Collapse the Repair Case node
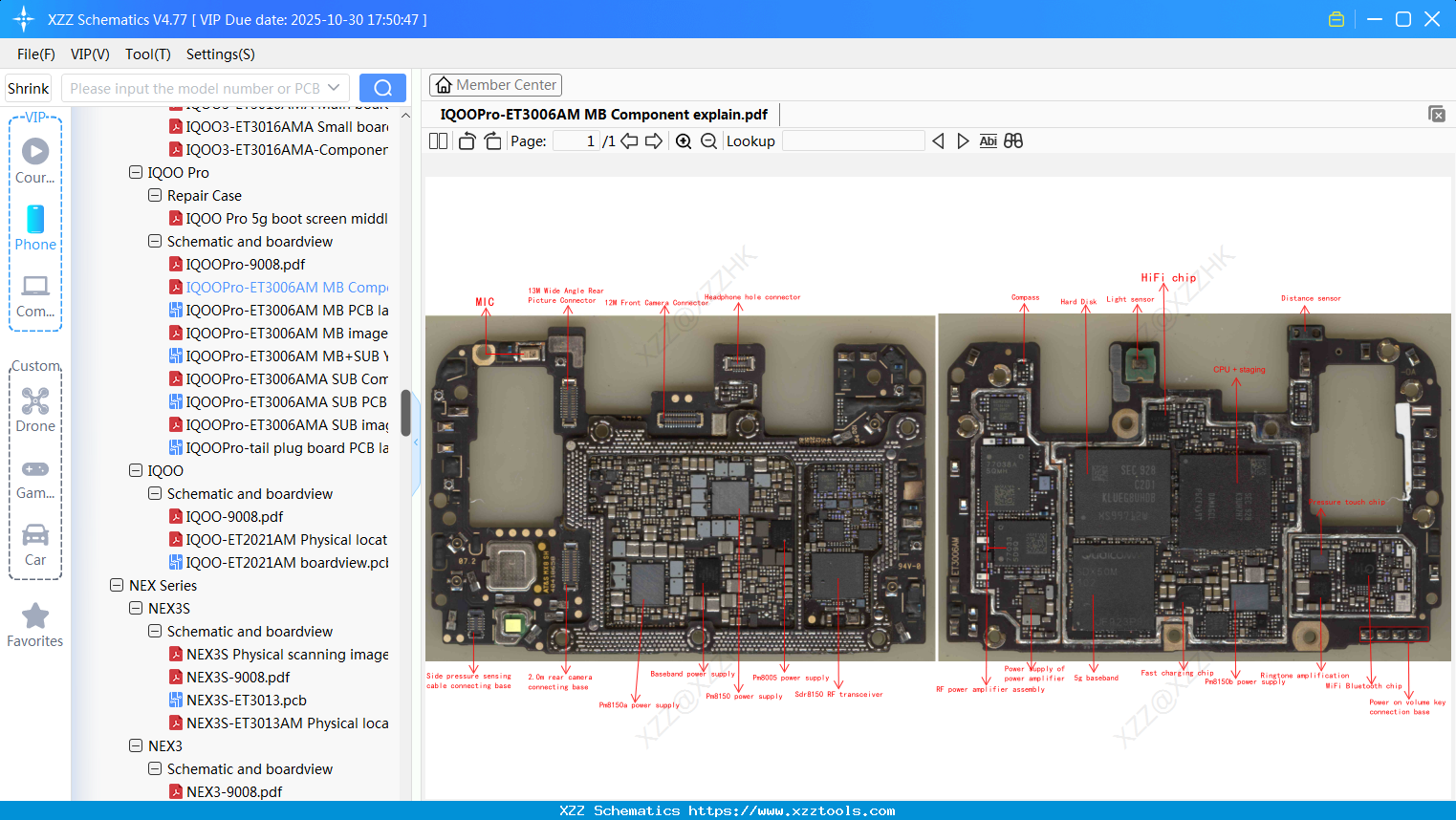1456x820 pixels. point(154,195)
